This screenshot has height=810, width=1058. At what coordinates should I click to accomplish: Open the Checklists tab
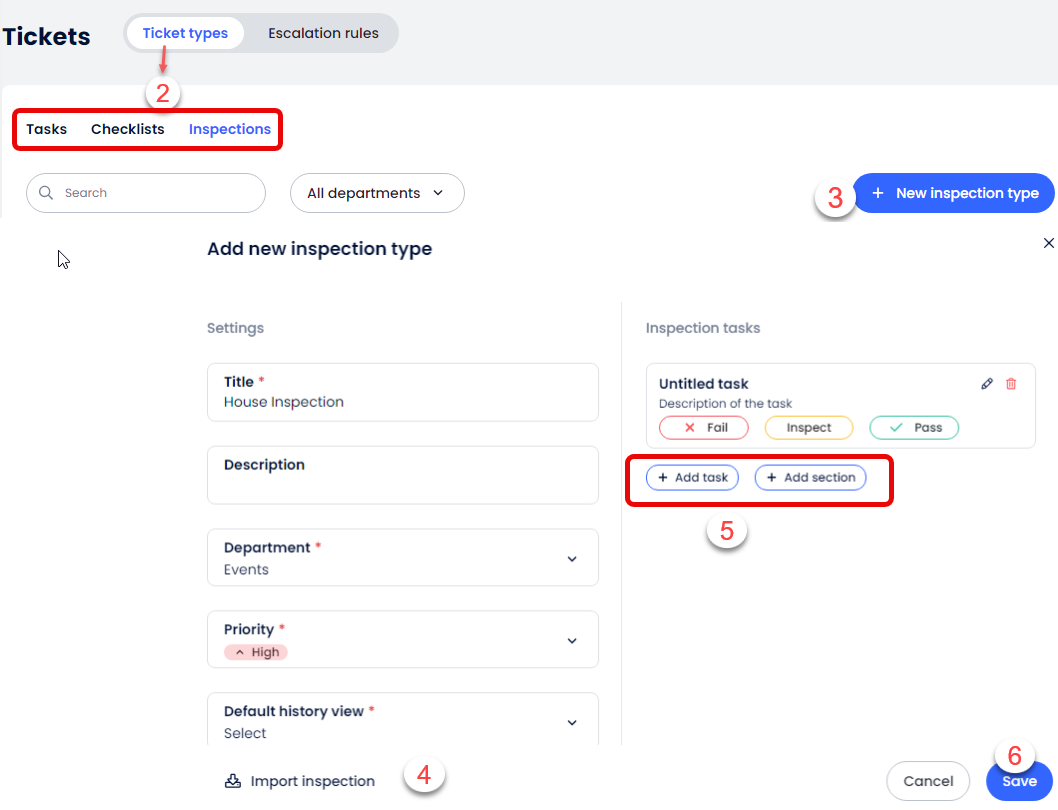click(x=127, y=129)
